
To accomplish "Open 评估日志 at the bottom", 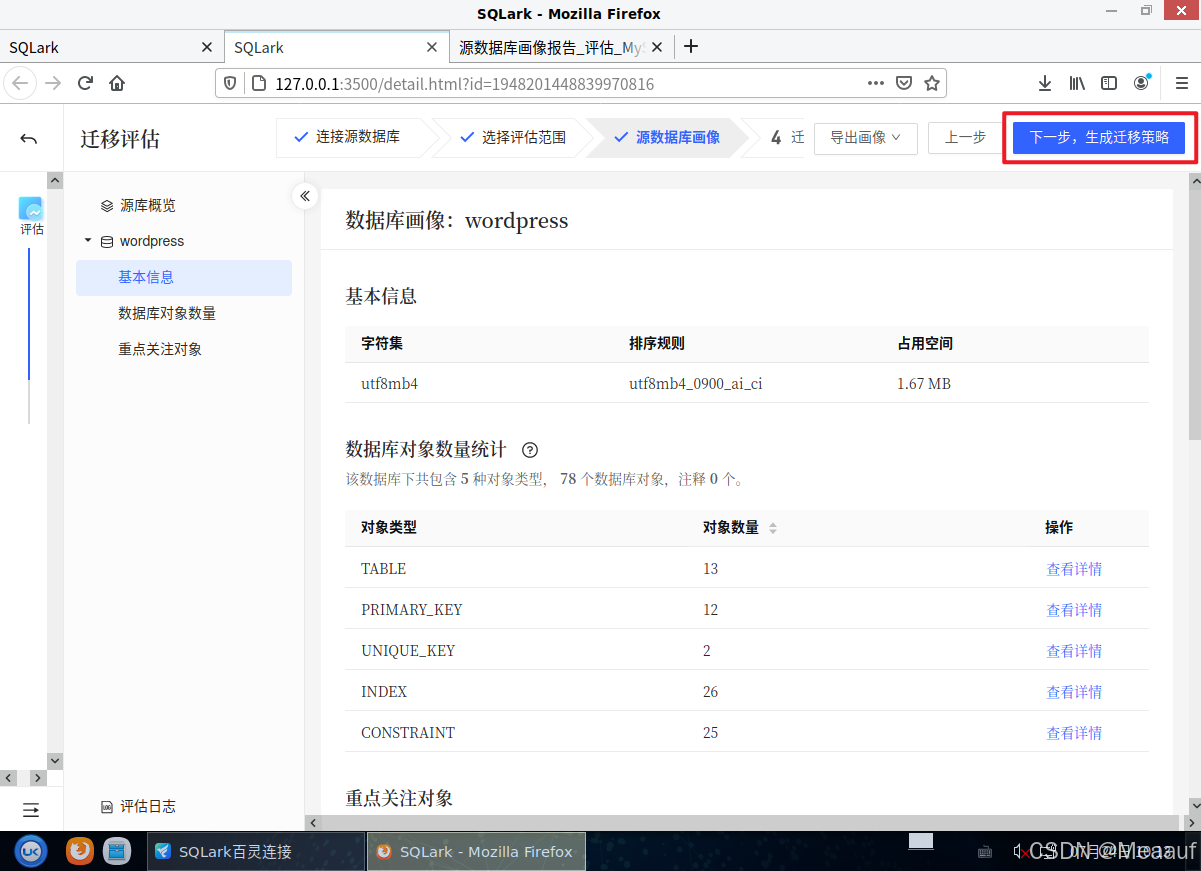I will [139, 806].
